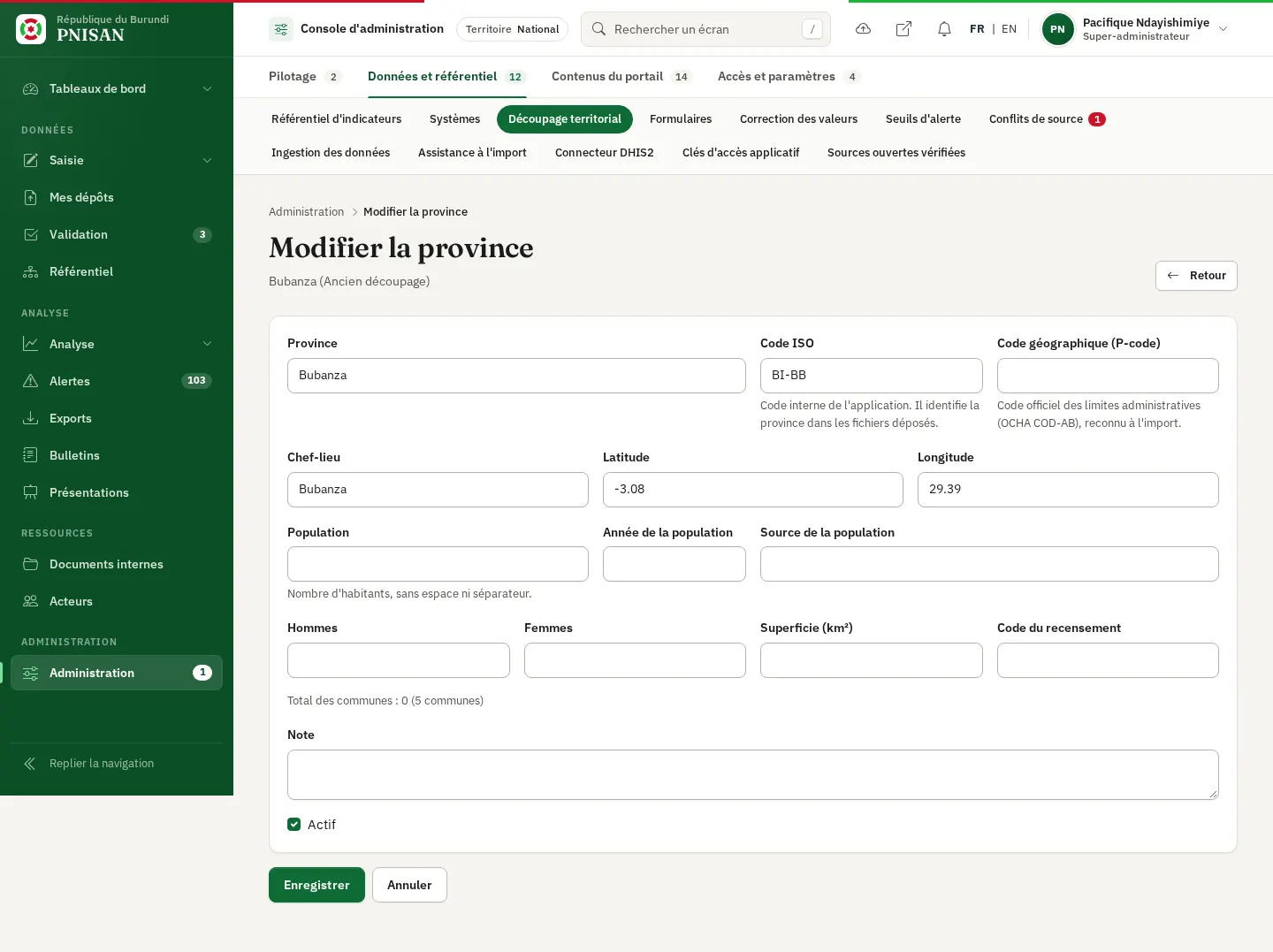Image resolution: width=1273 pixels, height=952 pixels.
Task: Click the Mes dépôts sidebar icon
Action: point(31,197)
